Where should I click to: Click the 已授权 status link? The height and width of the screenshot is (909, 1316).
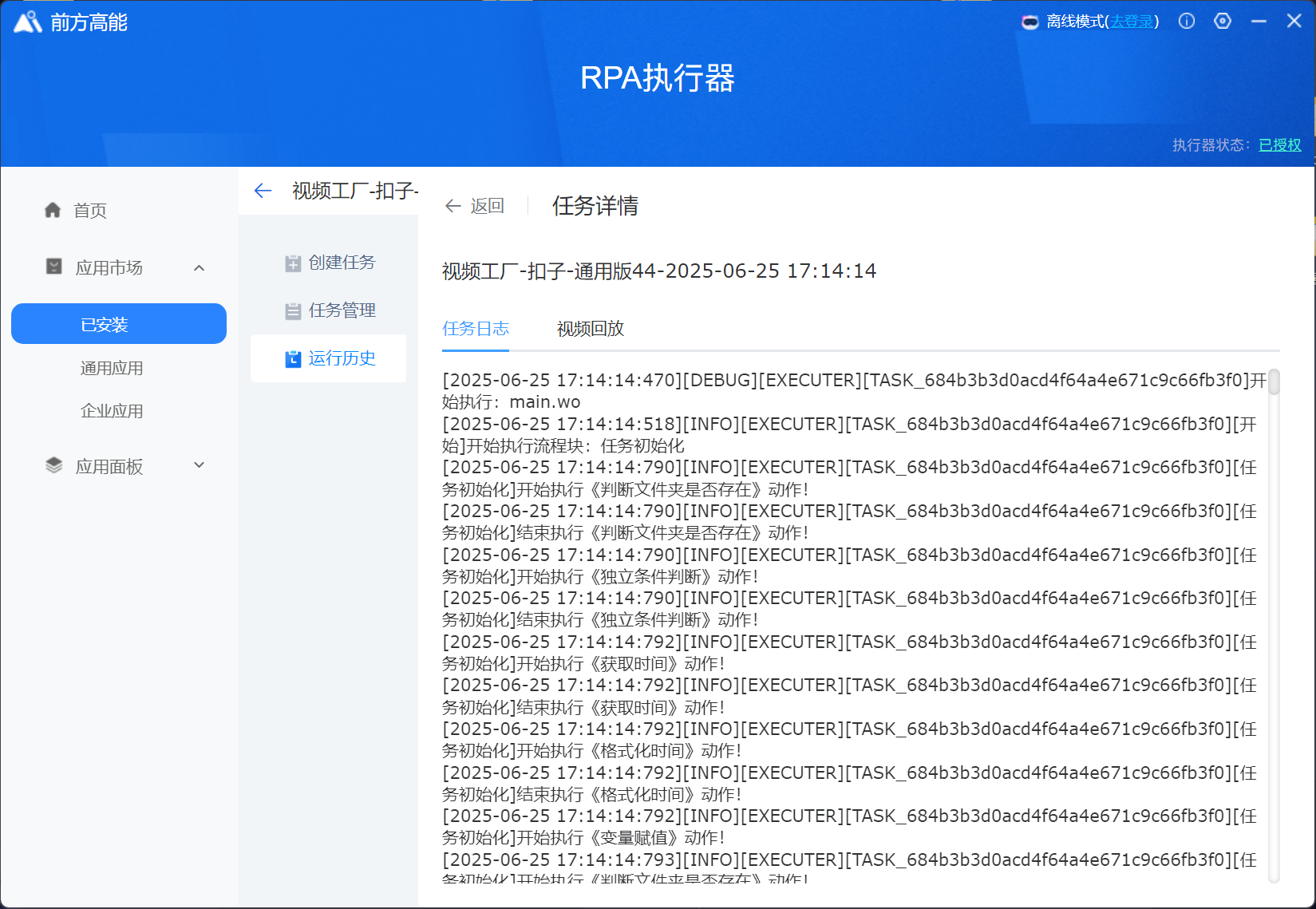1279,145
